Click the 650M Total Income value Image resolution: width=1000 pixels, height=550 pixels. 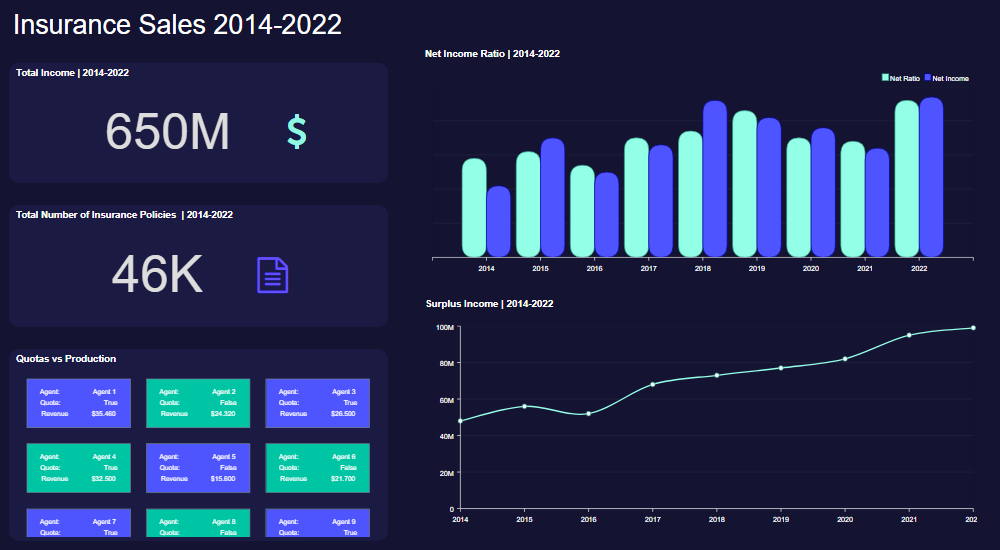click(x=167, y=132)
